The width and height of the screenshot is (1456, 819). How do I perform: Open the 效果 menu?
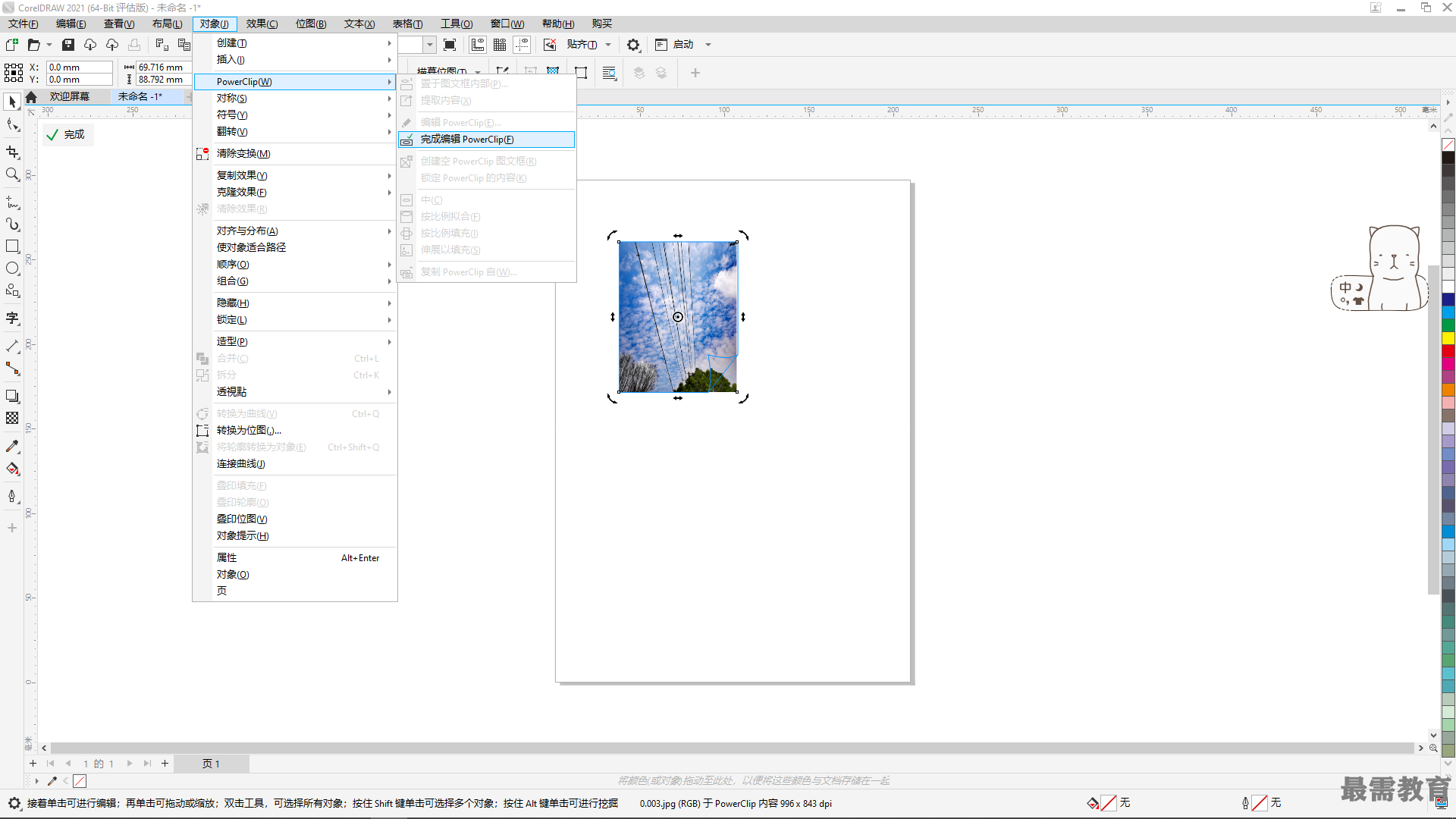[x=262, y=24]
